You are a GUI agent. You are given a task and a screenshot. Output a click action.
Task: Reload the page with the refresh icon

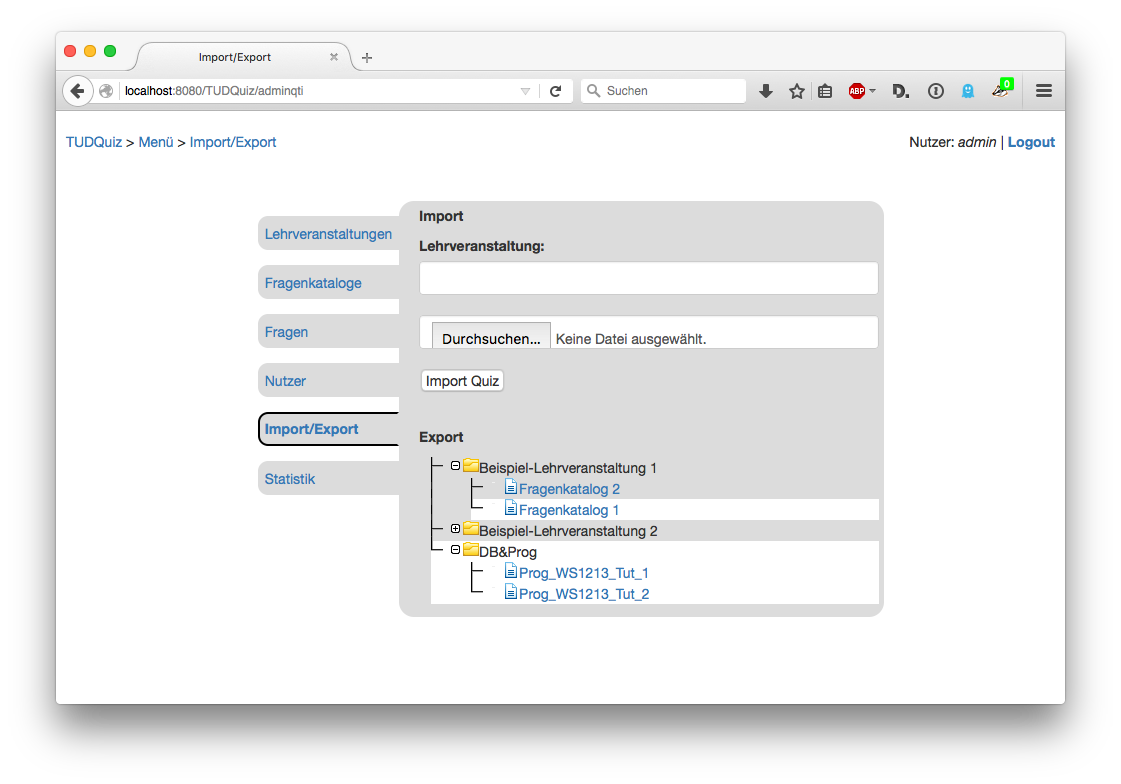click(x=555, y=91)
